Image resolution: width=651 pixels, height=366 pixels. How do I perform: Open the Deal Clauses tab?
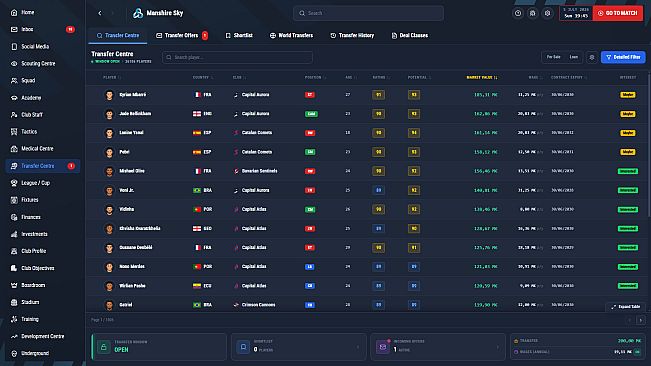coord(409,36)
